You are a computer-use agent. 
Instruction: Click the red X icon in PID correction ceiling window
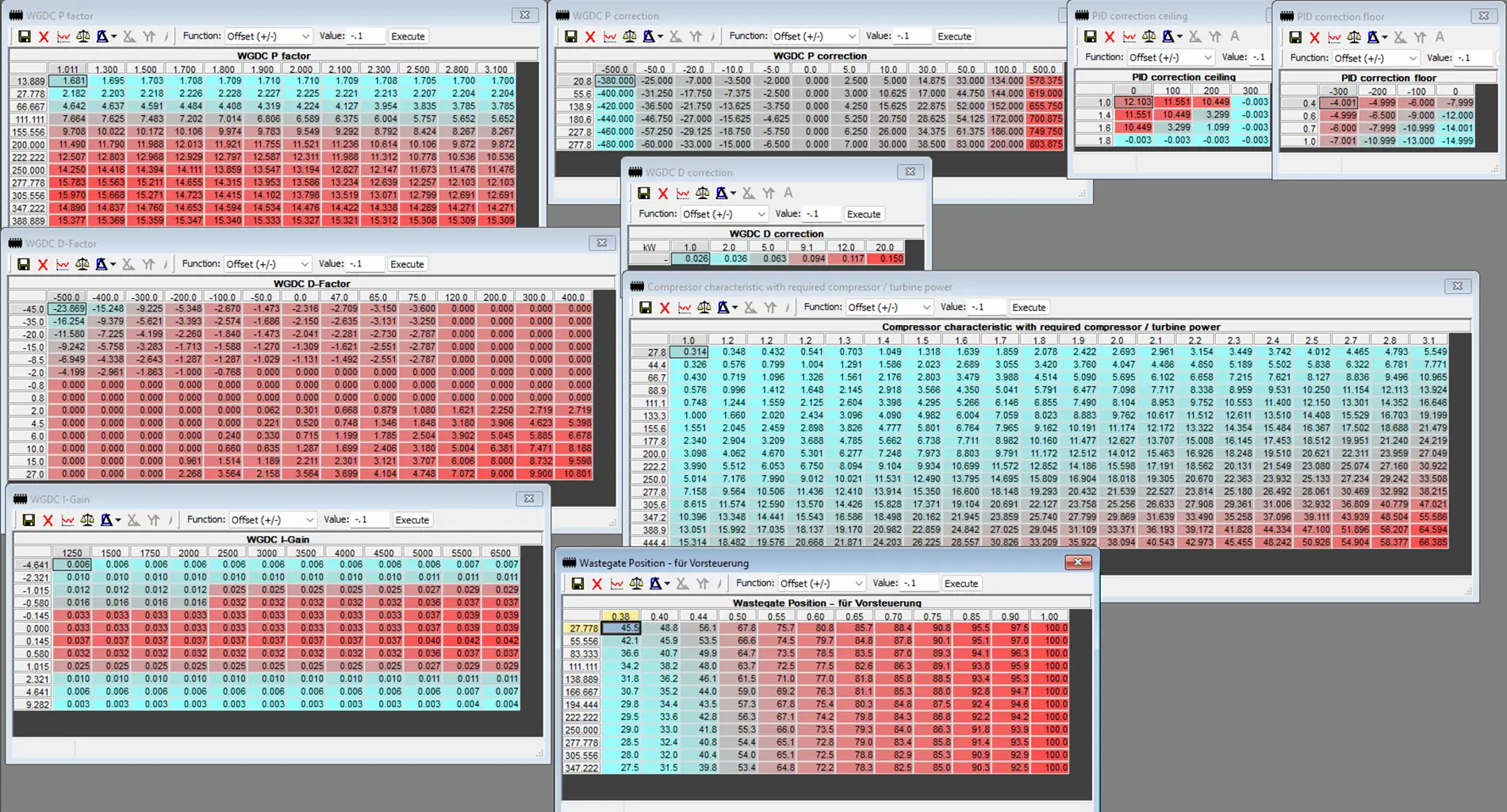(x=1110, y=36)
